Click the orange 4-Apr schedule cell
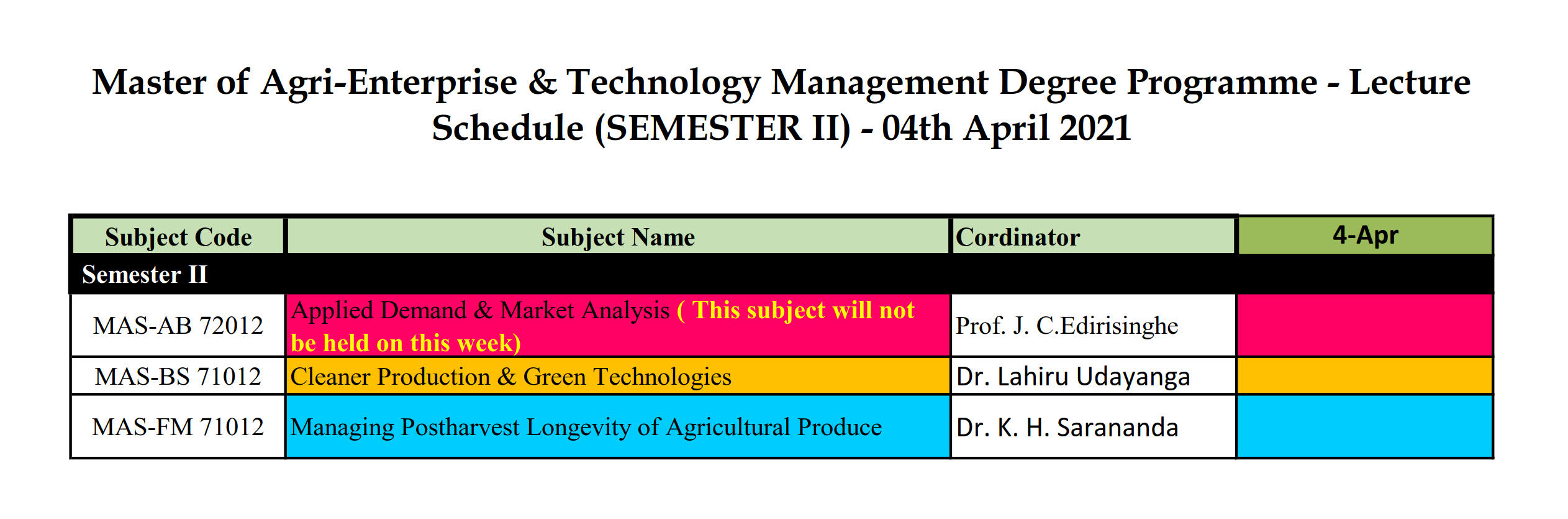 pos(1365,376)
